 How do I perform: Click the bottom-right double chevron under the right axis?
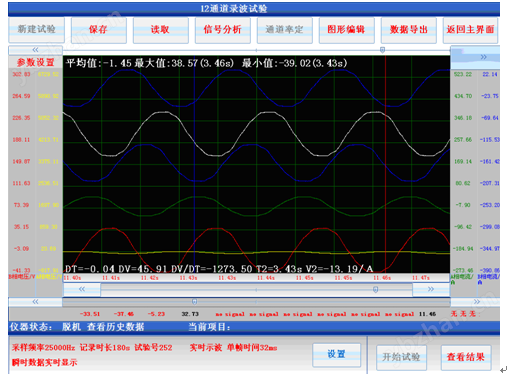[x=477, y=302]
